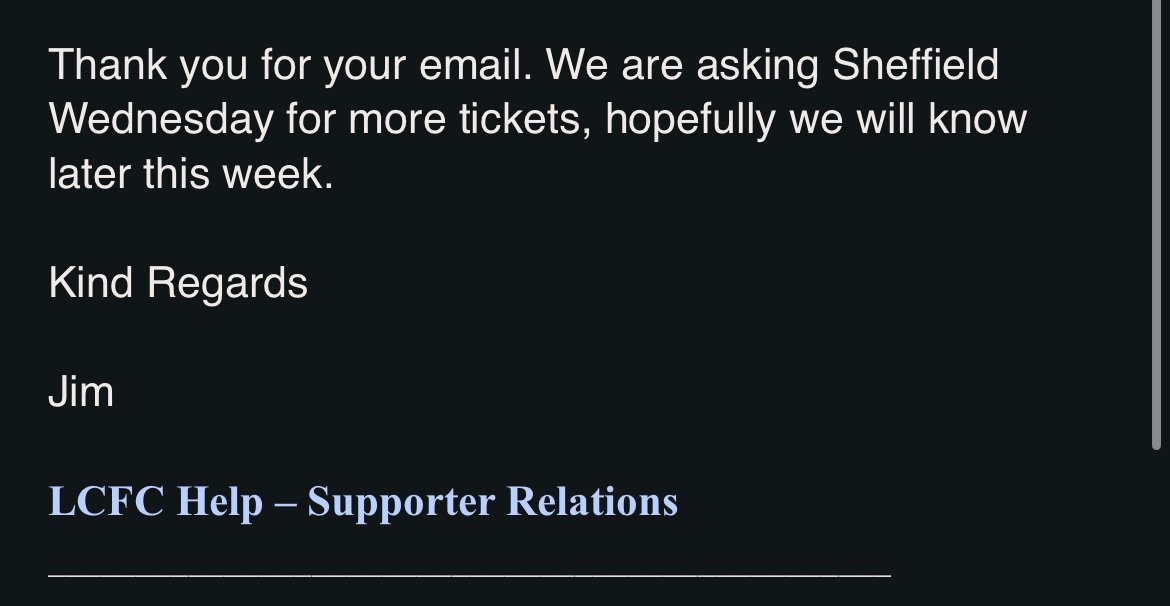Click the word email in the first line

coord(476,64)
